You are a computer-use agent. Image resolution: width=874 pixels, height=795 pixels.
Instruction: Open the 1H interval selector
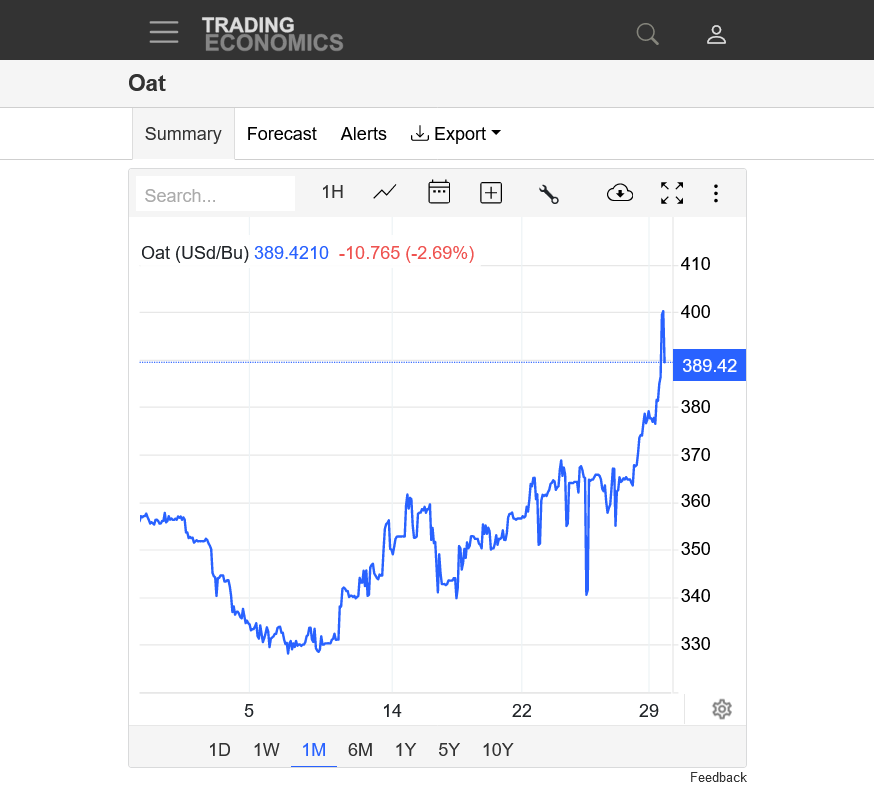click(x=333, y=192)
